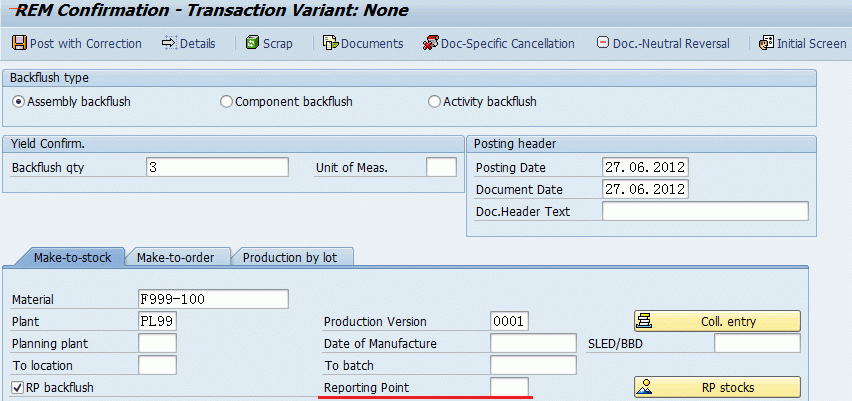
Task: Click the SLED/BBD input field
Action: click(757, 343)
